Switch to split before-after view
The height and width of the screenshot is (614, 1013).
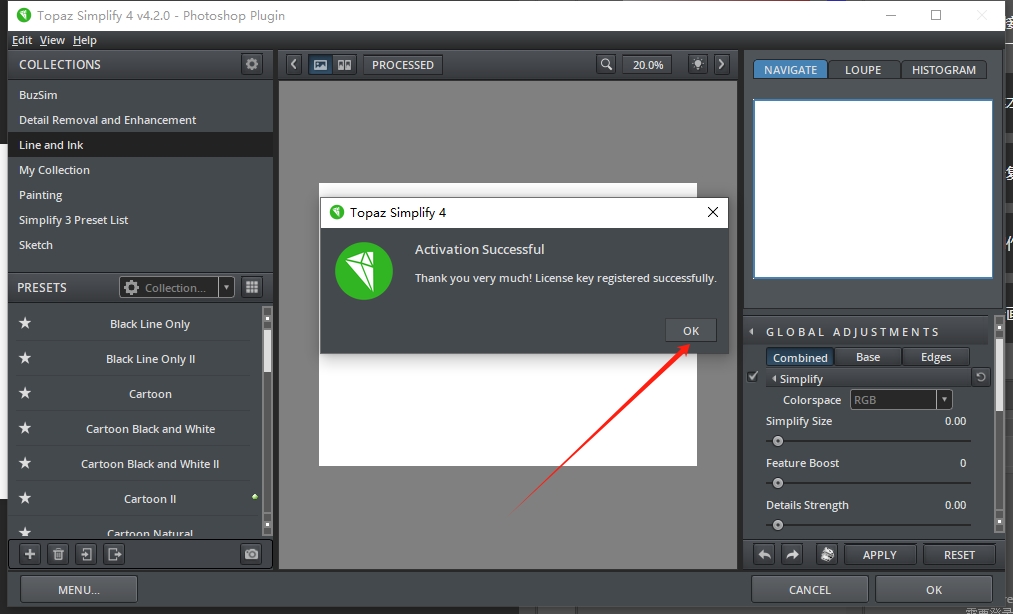[x=345, y=65]
